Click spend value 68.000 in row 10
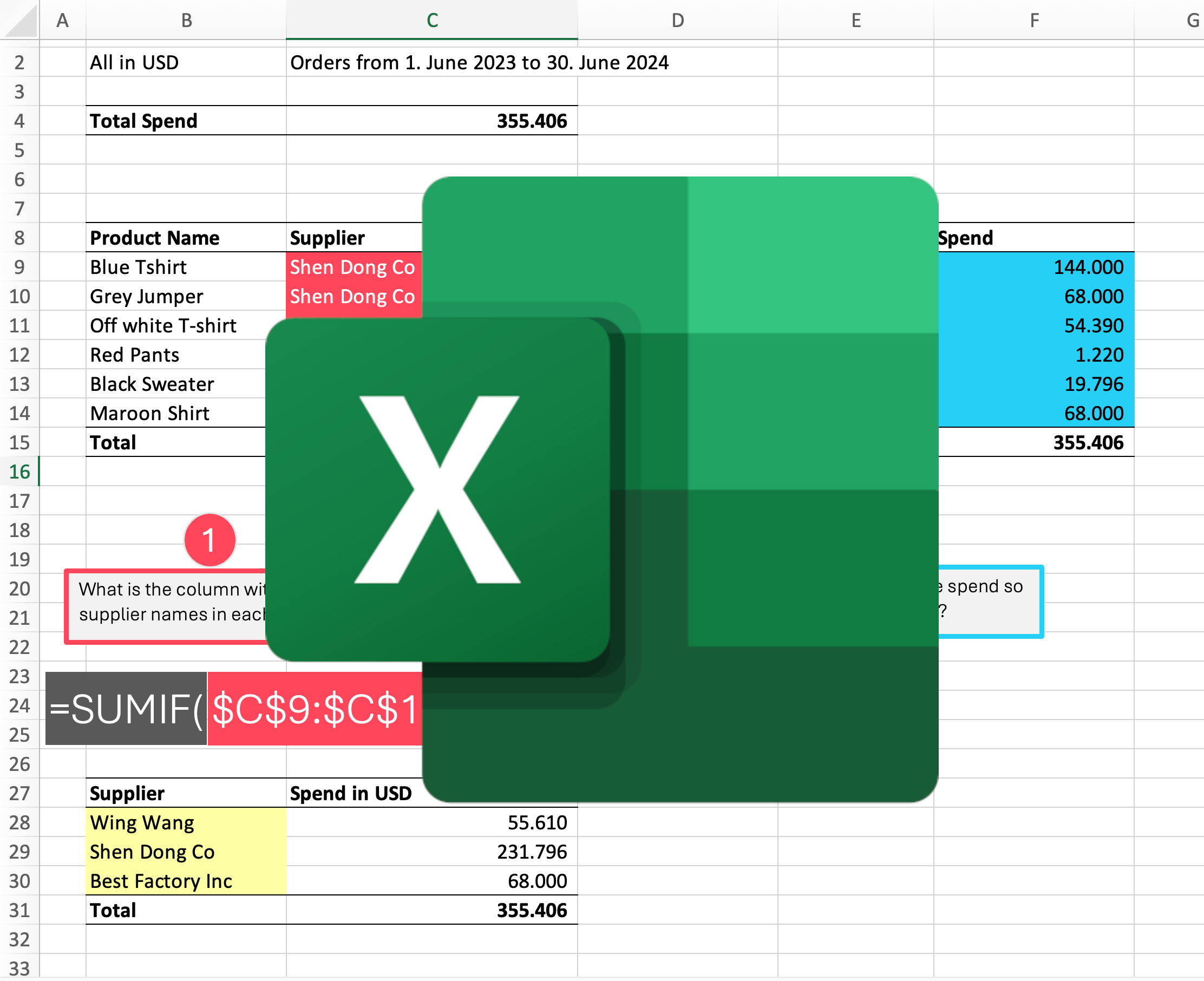 point(1035,296)
